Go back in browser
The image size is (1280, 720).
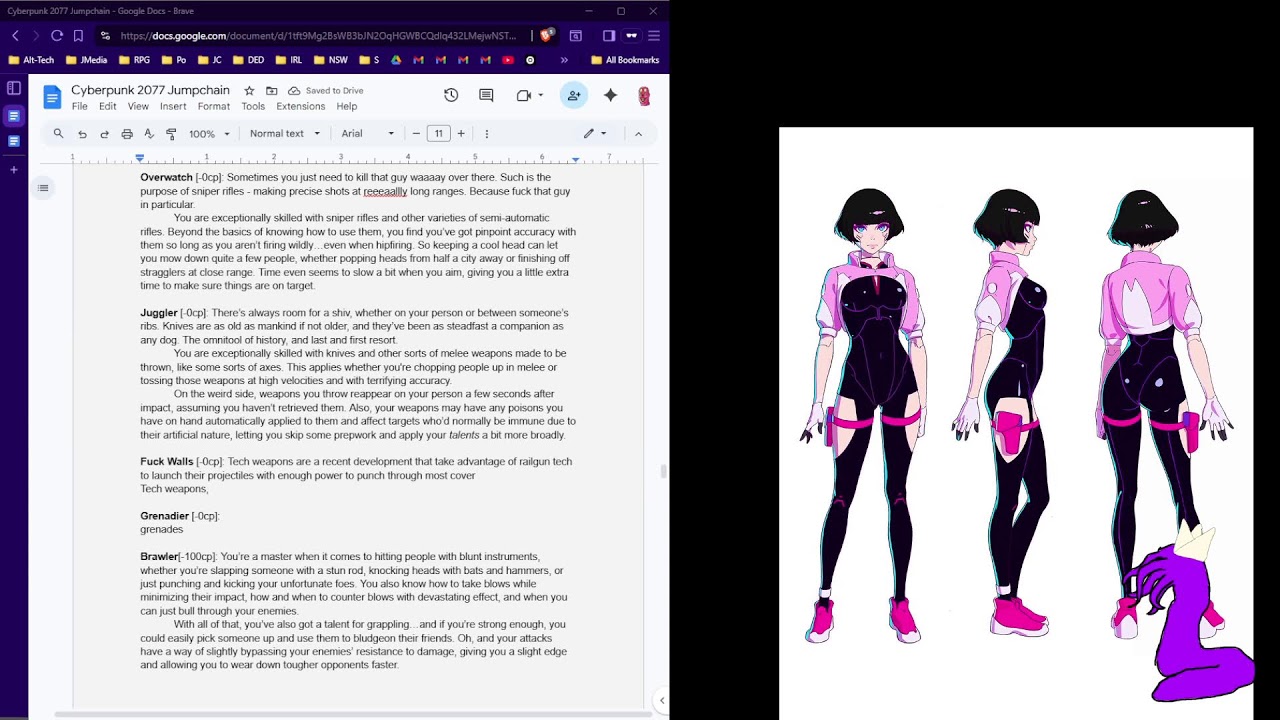pos(15,35)
